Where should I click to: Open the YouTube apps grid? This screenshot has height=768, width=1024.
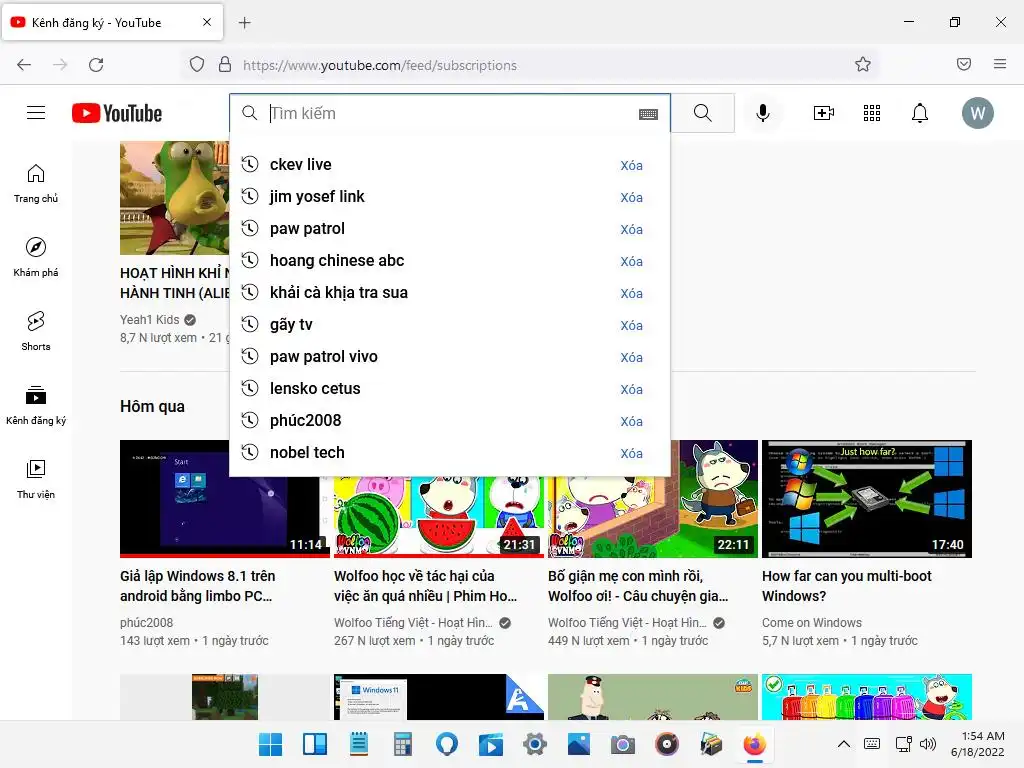[x=872, y=113]
